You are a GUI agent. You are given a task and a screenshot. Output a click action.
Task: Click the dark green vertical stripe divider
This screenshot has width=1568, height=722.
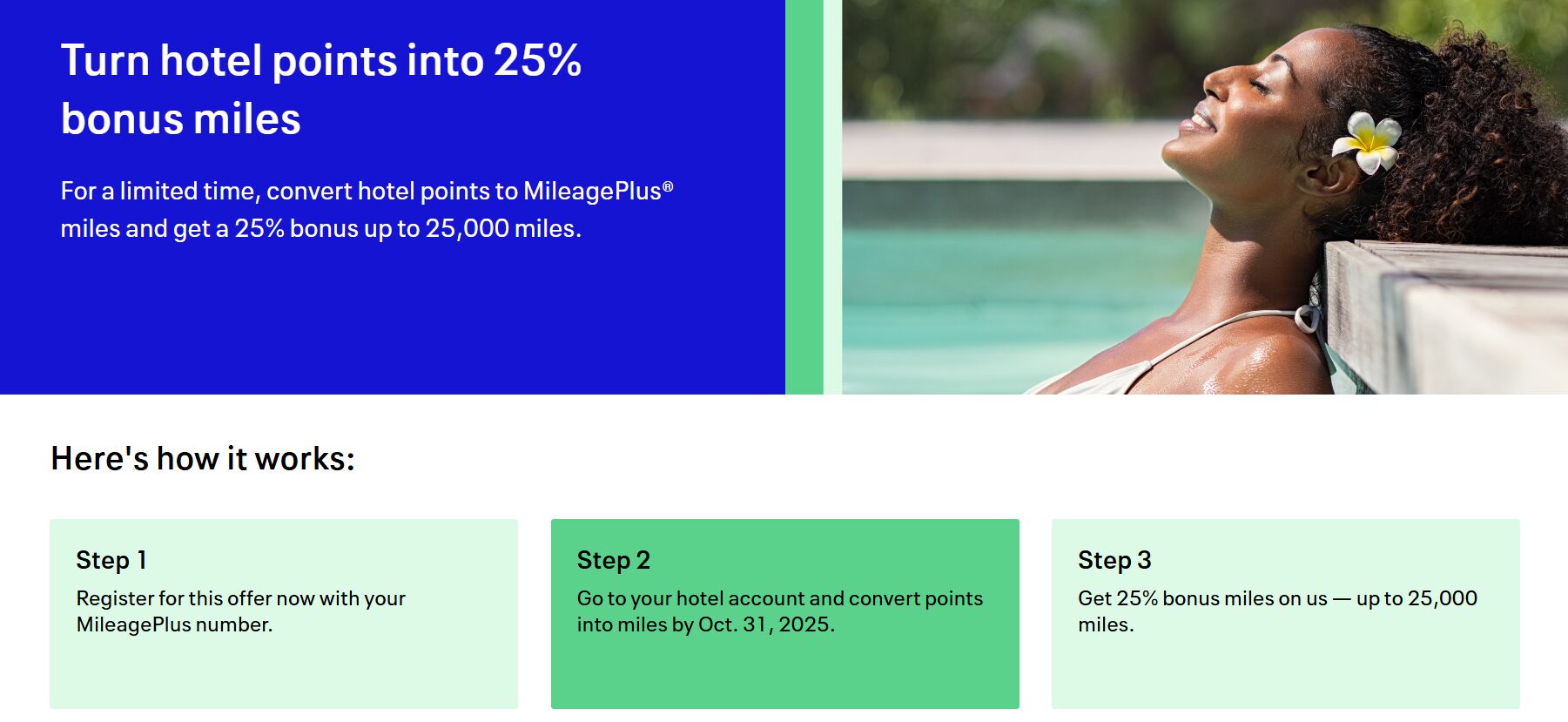click(x=804, y=197)
